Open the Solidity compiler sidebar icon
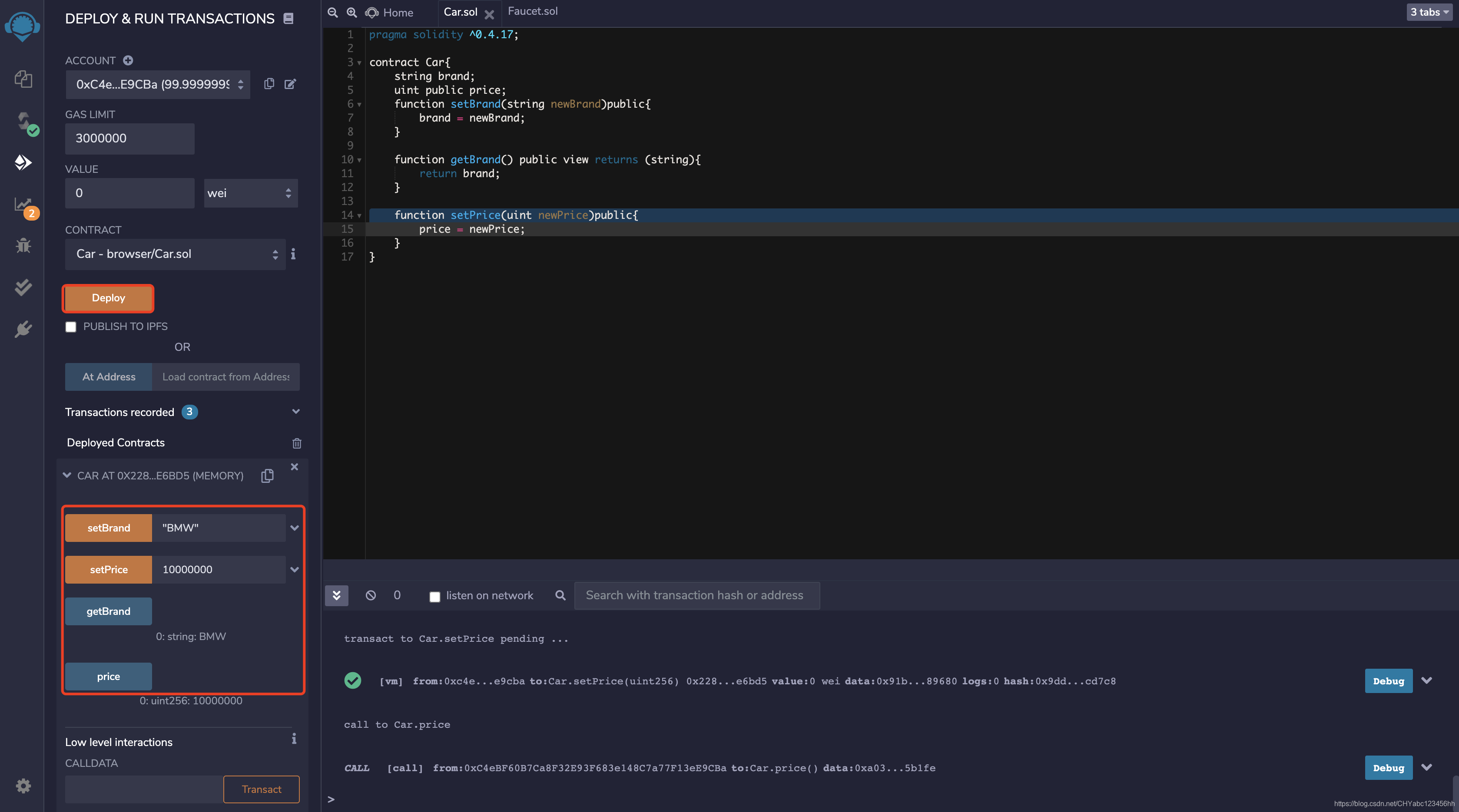1459x812 pixels. click(x=24, y=122)
